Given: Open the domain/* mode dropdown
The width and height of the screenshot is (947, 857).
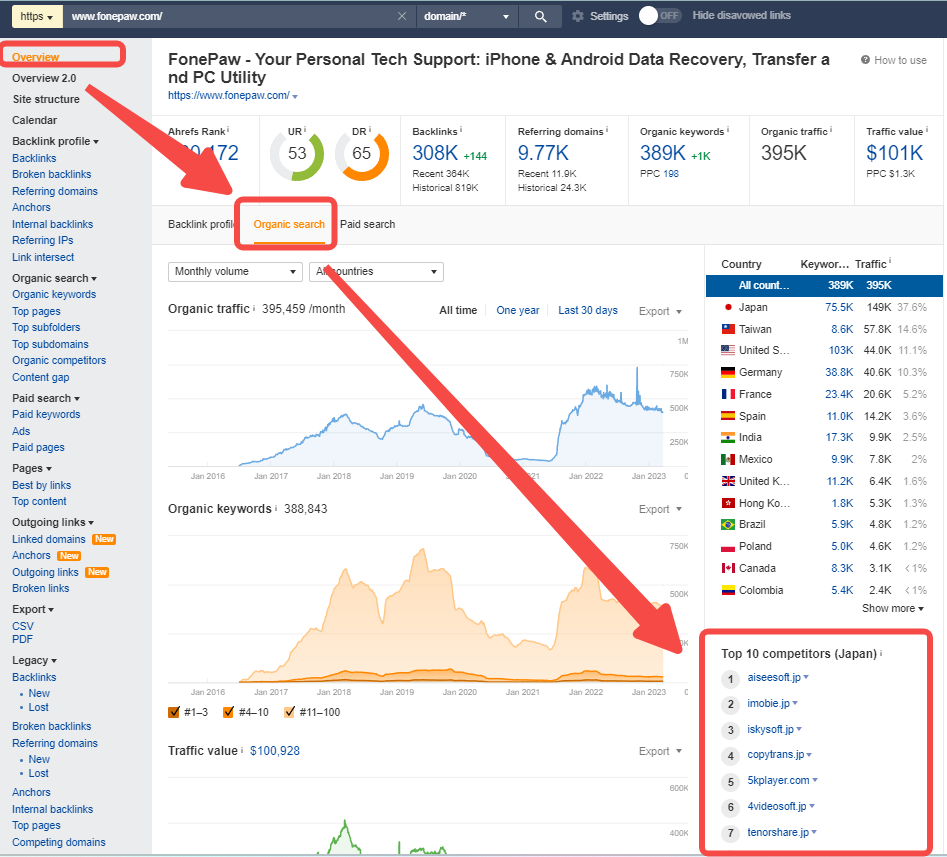Looking at the screenshot, I should tap(467, 16).
